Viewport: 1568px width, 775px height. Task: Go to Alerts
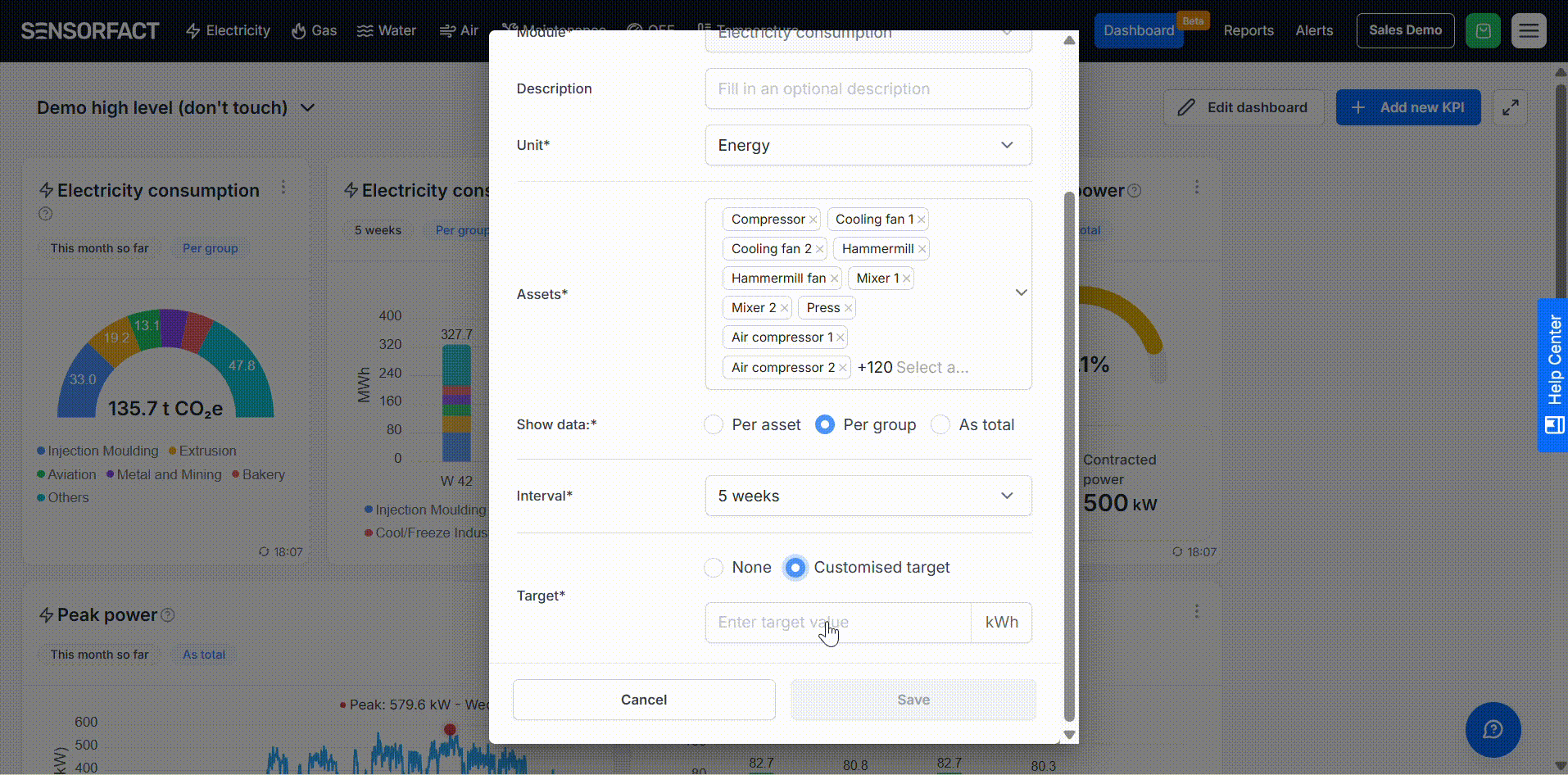pos(1314,30)
